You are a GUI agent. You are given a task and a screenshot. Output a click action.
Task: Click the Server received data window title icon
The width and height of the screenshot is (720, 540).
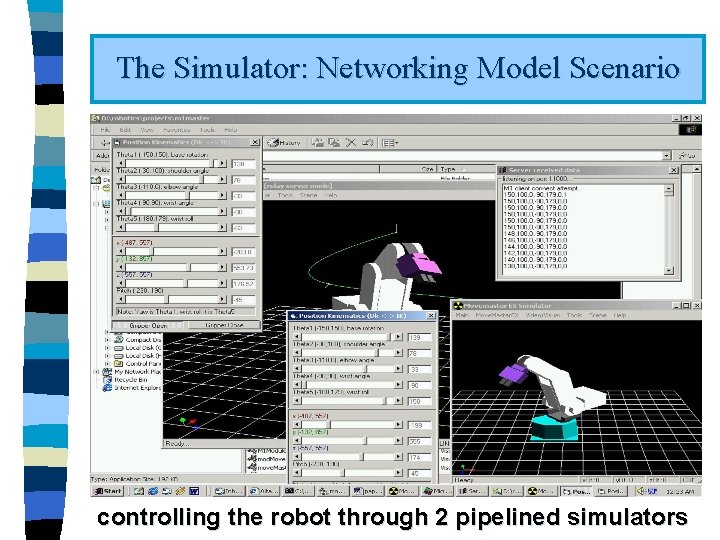point(503,170)
